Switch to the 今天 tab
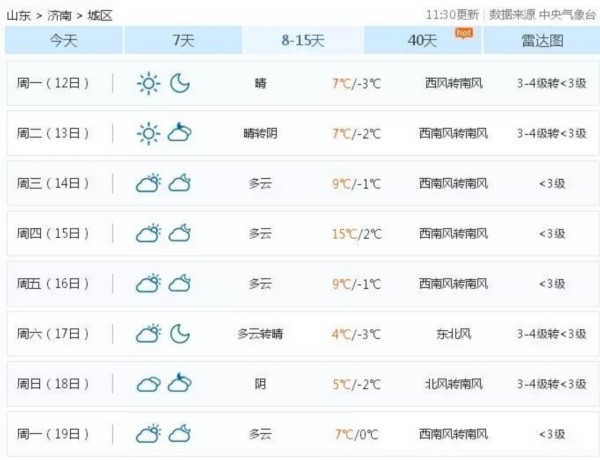Image resolution: width=600 pixels, height=460 pixels. click(63, 40)
